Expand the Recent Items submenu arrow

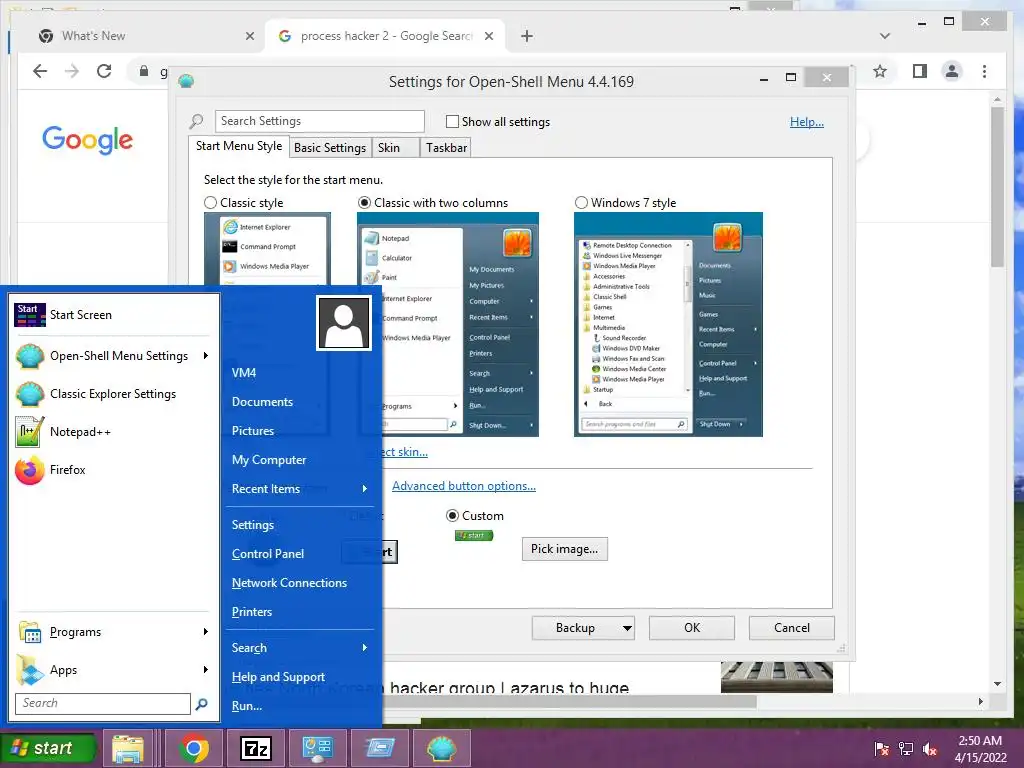(x=364, y=489)
